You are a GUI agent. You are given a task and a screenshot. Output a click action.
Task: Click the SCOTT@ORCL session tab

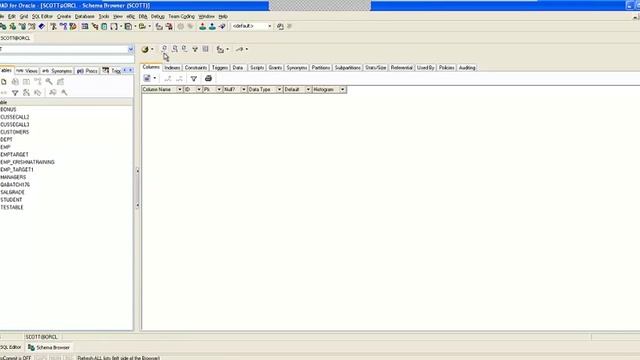pos(15,38)
